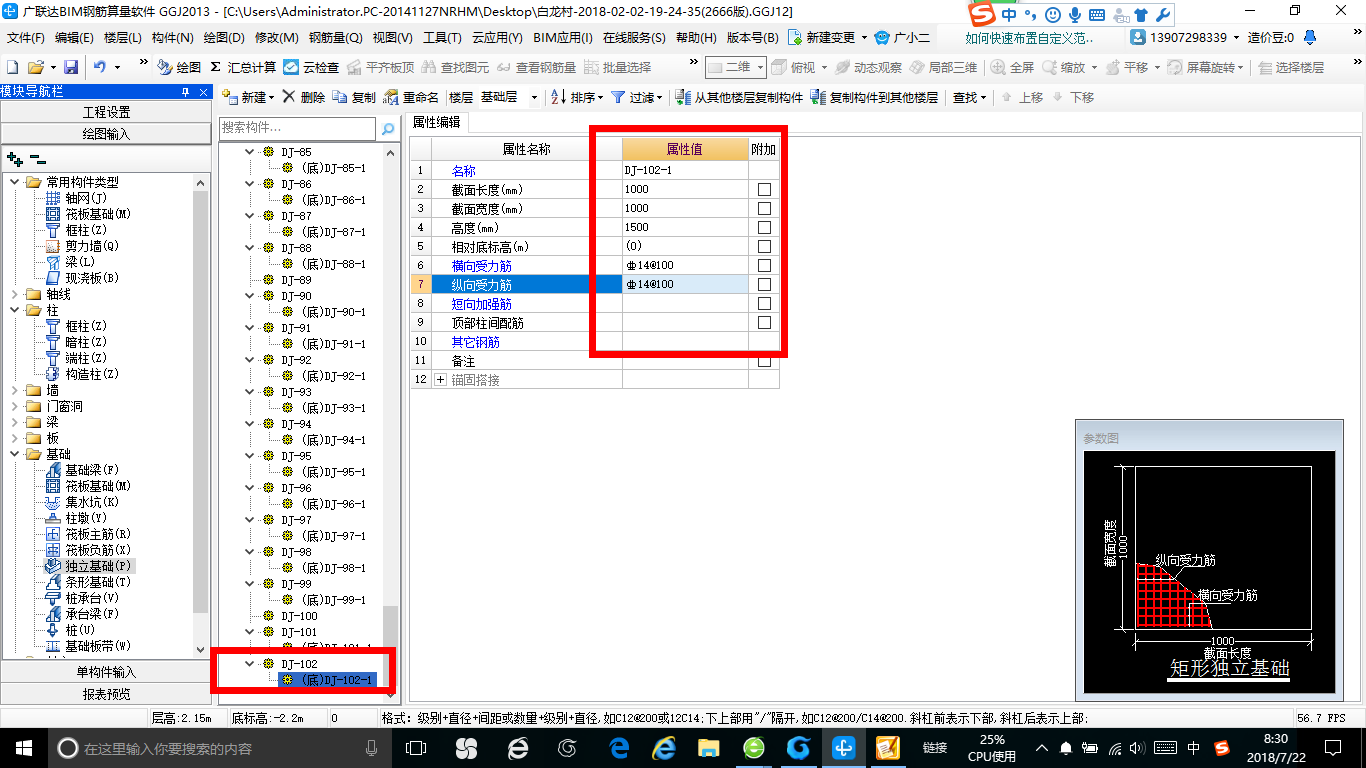This screenshot has height=768, width=1366.
Task: Click 从其他楼层复制构件 button
Action: (x=739, y=97)
